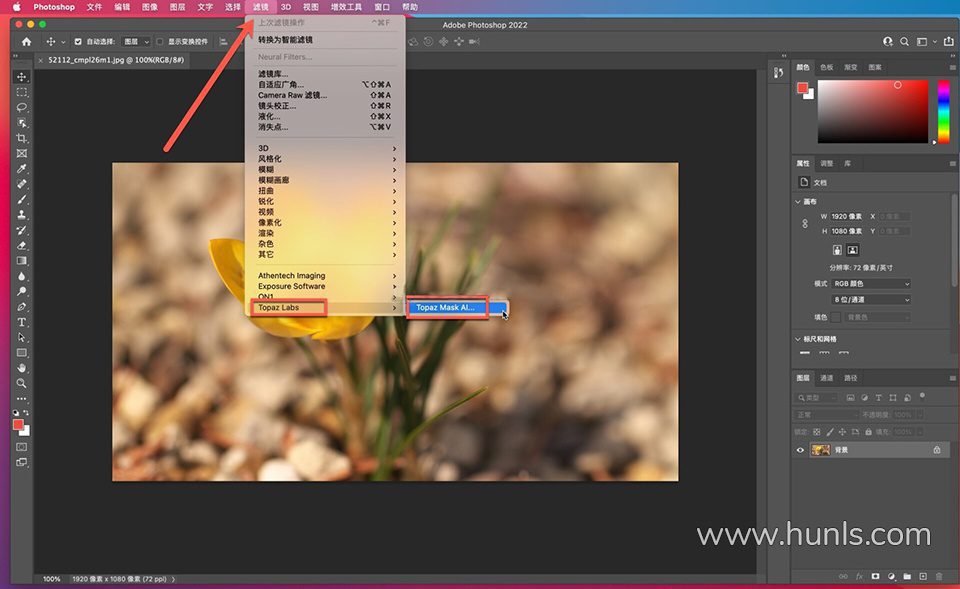
Task: Add a layer mask from Layers panel
Action: pyautogui.click(x=876, y=577)
